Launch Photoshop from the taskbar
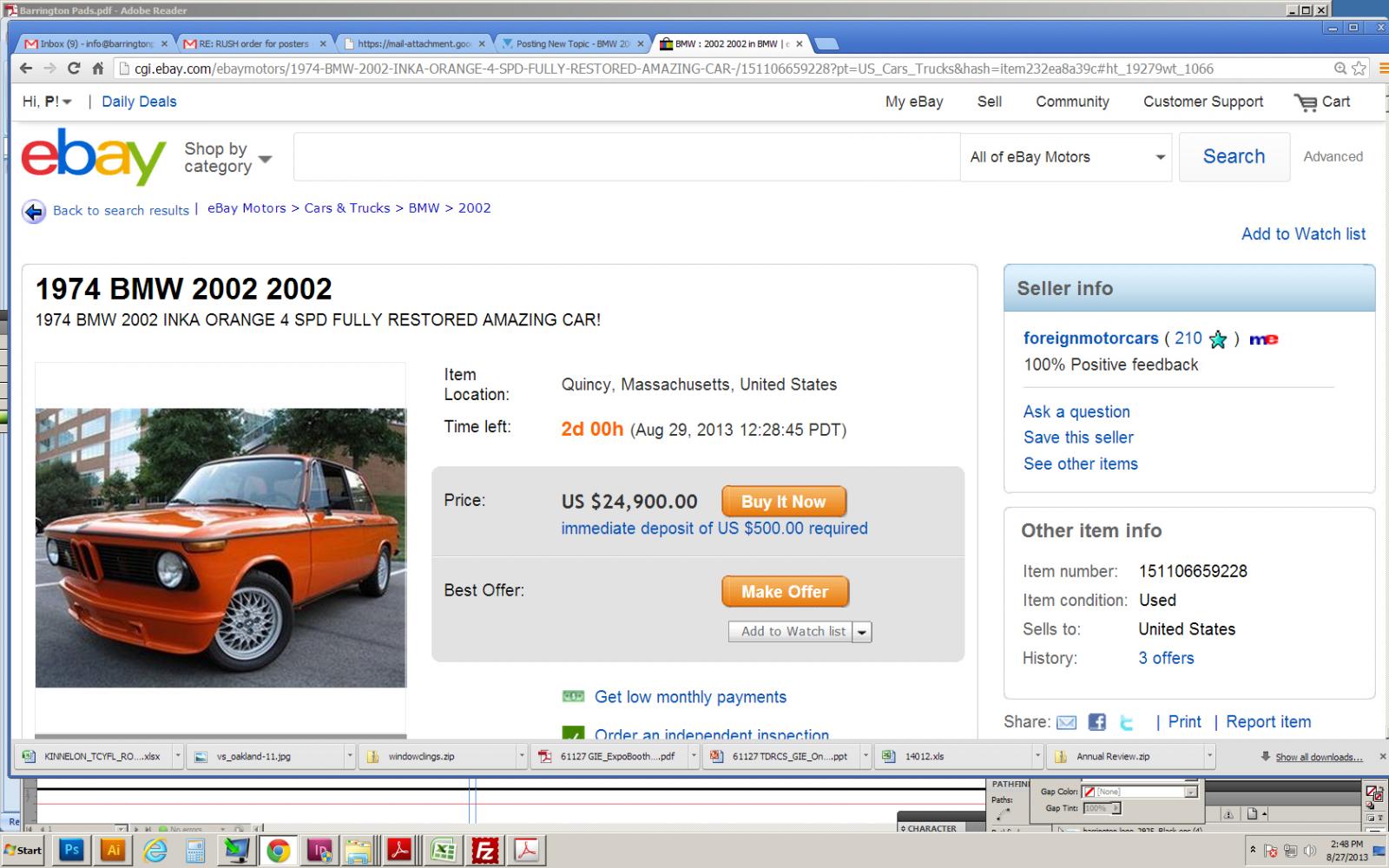Screen dimensions: 1389x868 pos(71,851)
